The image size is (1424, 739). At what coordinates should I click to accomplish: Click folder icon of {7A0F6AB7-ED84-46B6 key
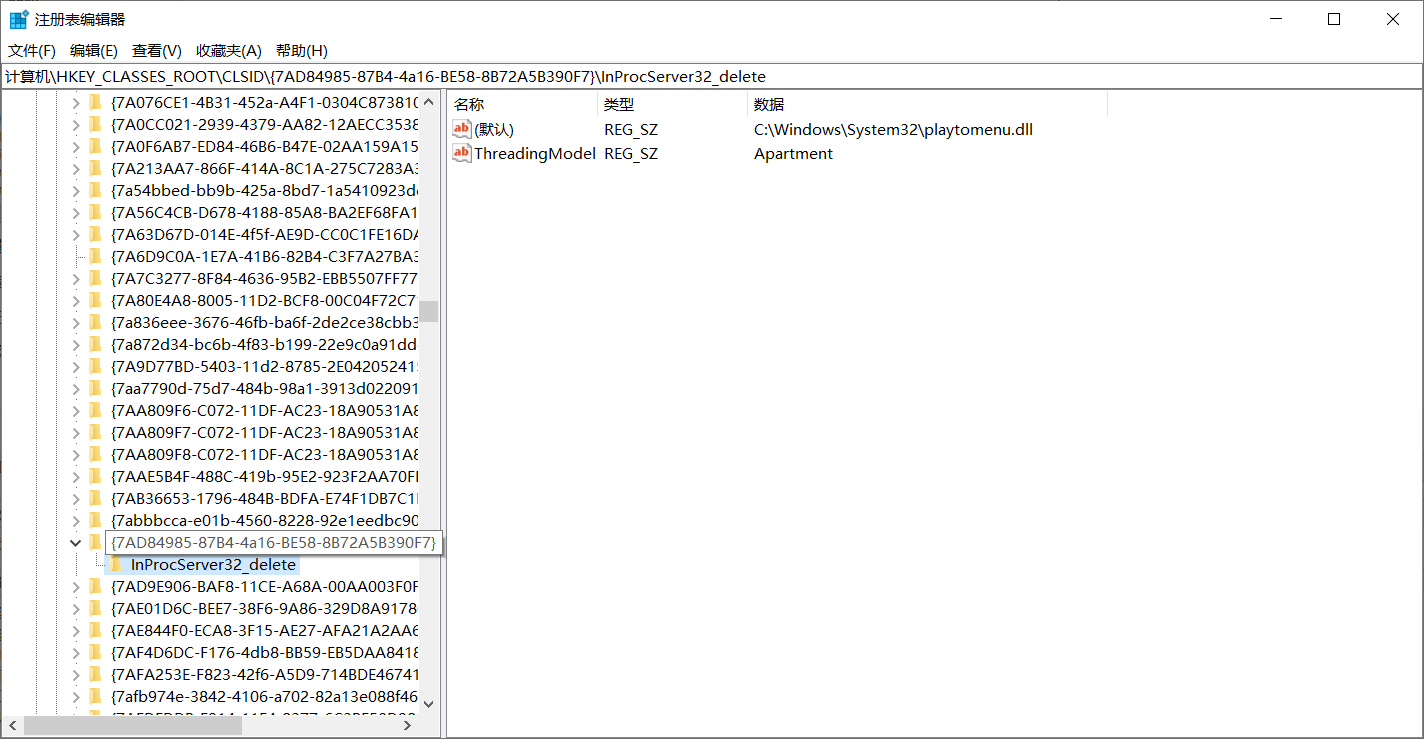[x=96, y=146]
